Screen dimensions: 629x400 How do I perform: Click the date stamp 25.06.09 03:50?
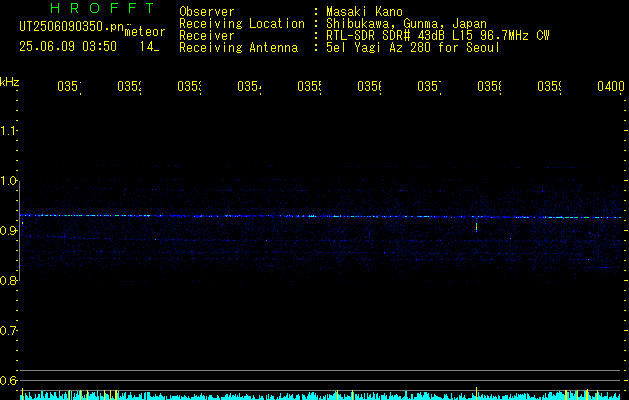[68, 47]
